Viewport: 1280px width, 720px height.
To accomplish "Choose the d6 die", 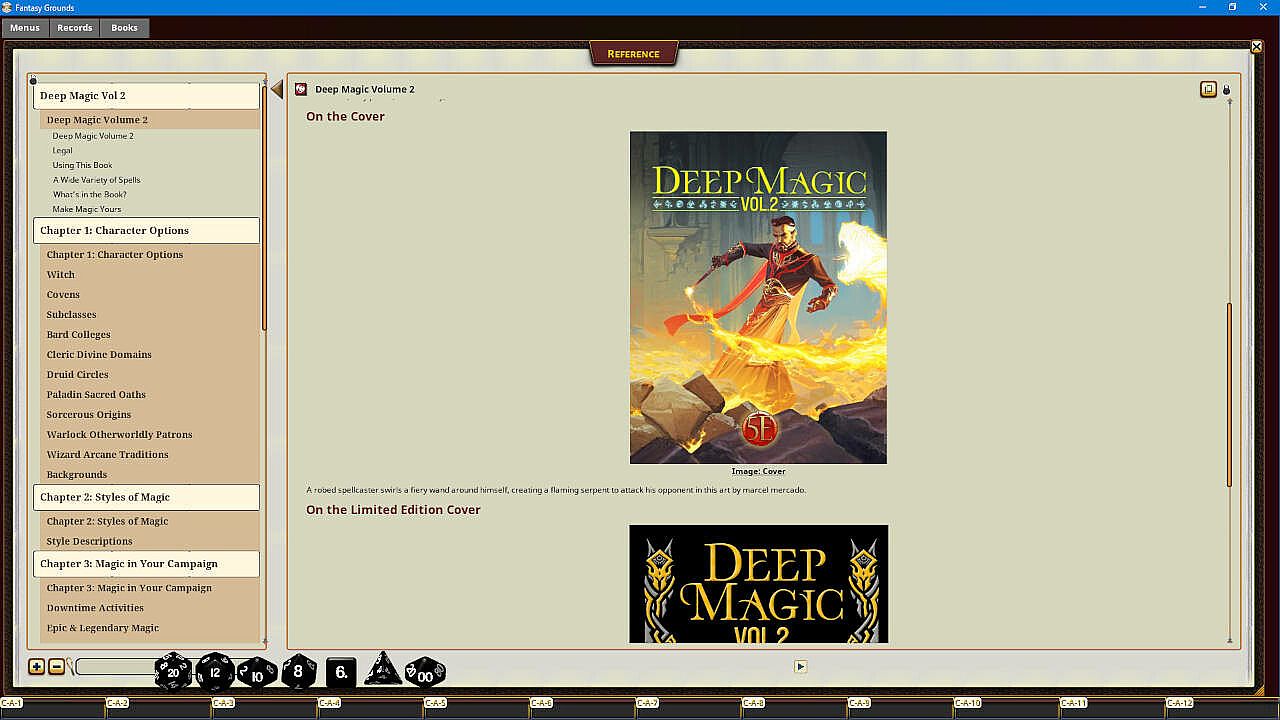I will (x=341, y=672).
